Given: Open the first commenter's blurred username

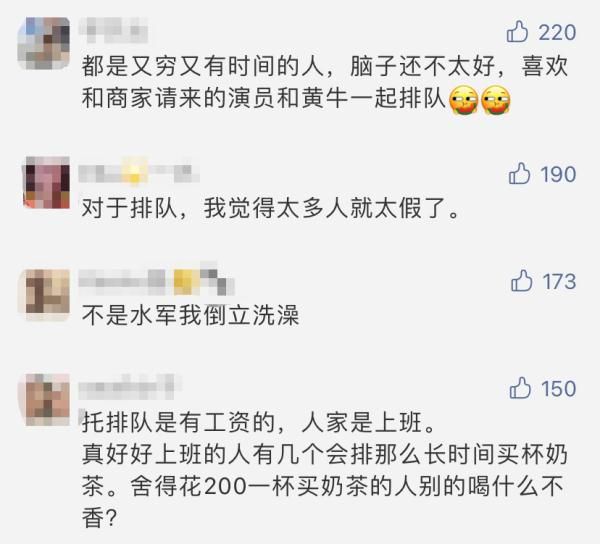Looking at the screenshot, I should pyautogui.click(x=113, y=30).
